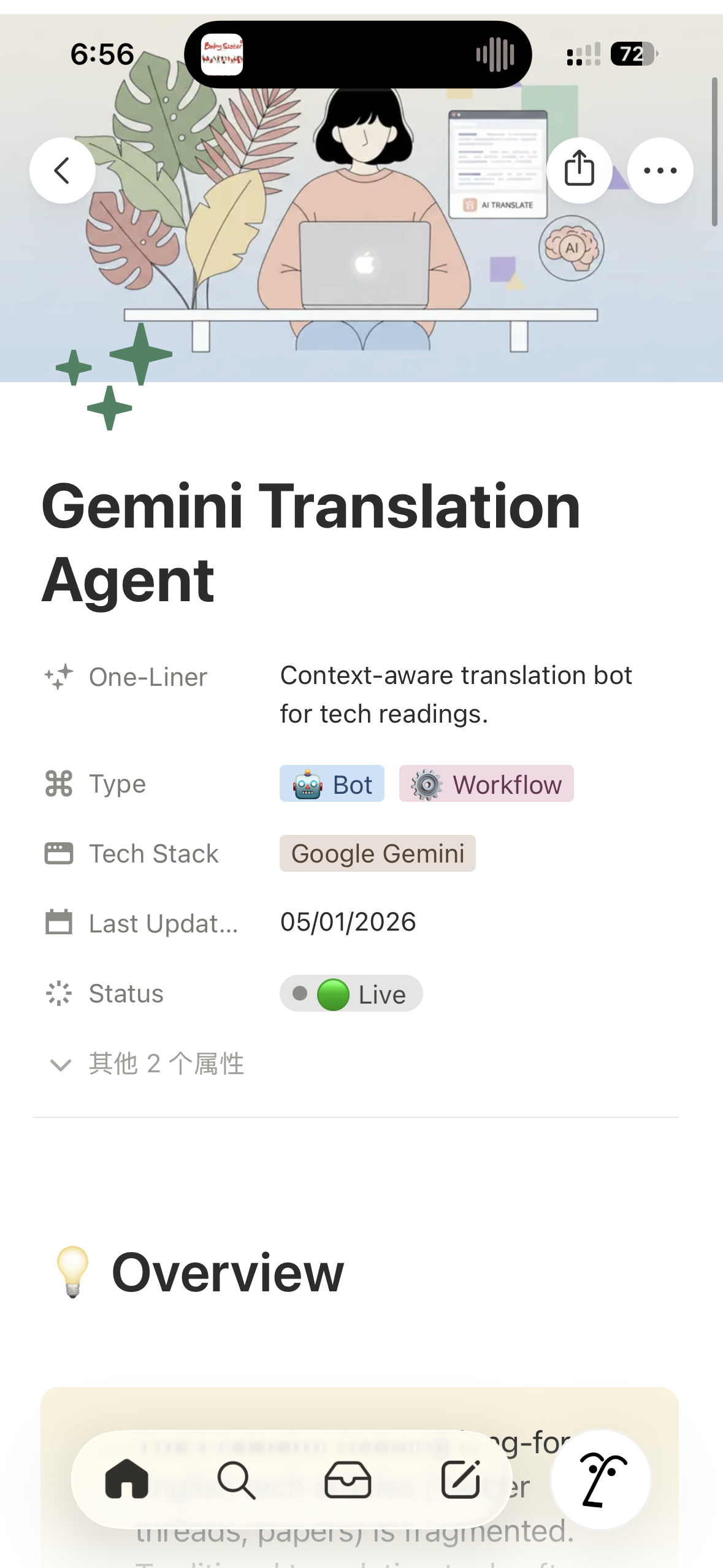
Task: Select the Workflow type tag
Action: pos(486,784)
